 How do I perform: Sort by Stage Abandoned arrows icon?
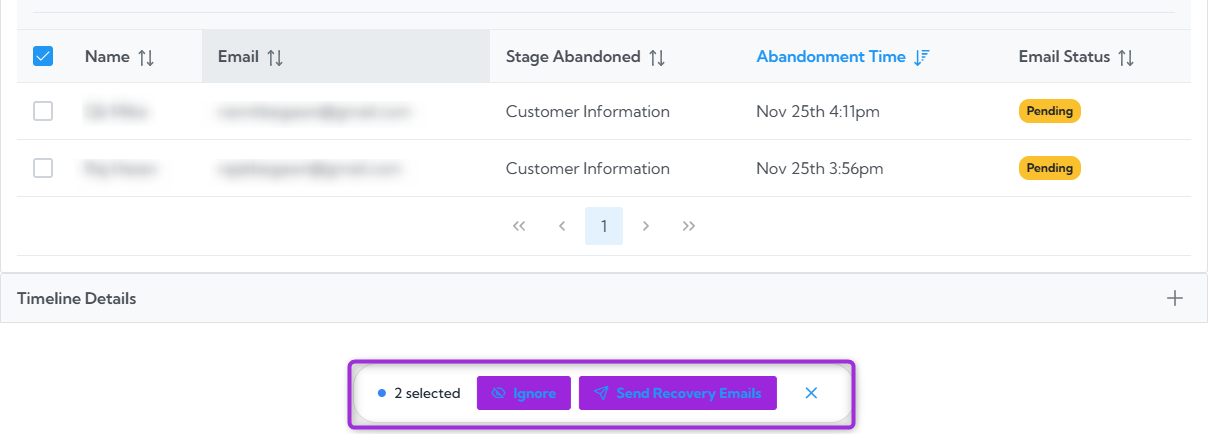[x=657, y=57]
